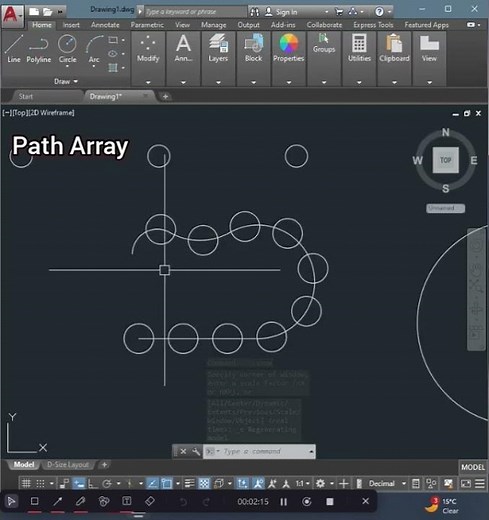Click the [2D Wireframe] visual style label
The image size is (489, 520).
click(51, 113)
